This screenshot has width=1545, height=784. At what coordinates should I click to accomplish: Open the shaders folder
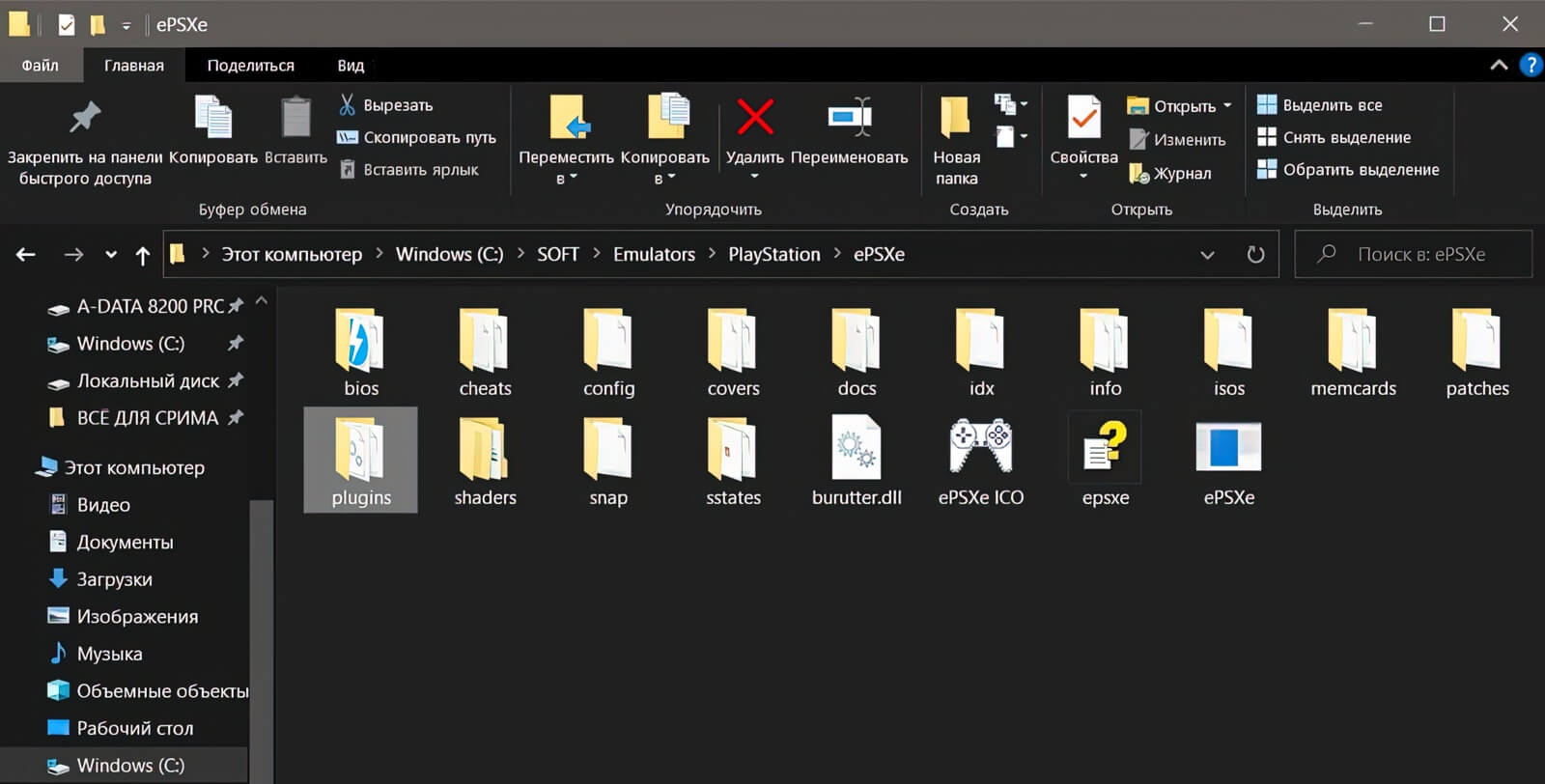coord(485,462)
